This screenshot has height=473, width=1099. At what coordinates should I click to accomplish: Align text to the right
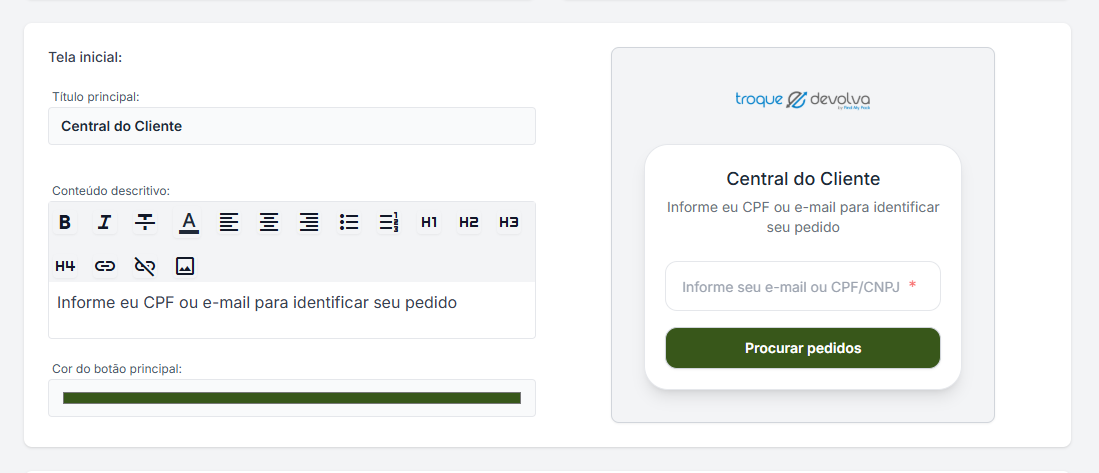(x=309, y=222)
